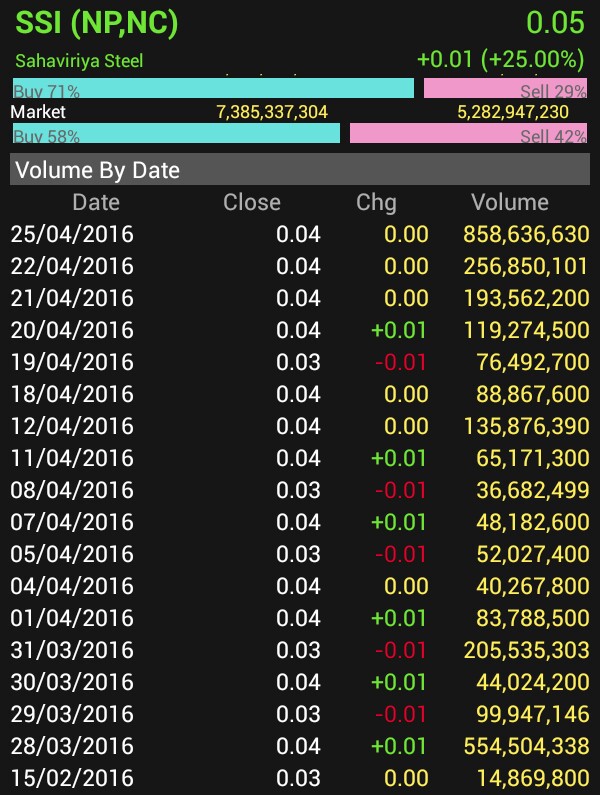
Task: Select the 29/03/2016 row date
Action: pyautogui.click(x=72, y=713)
